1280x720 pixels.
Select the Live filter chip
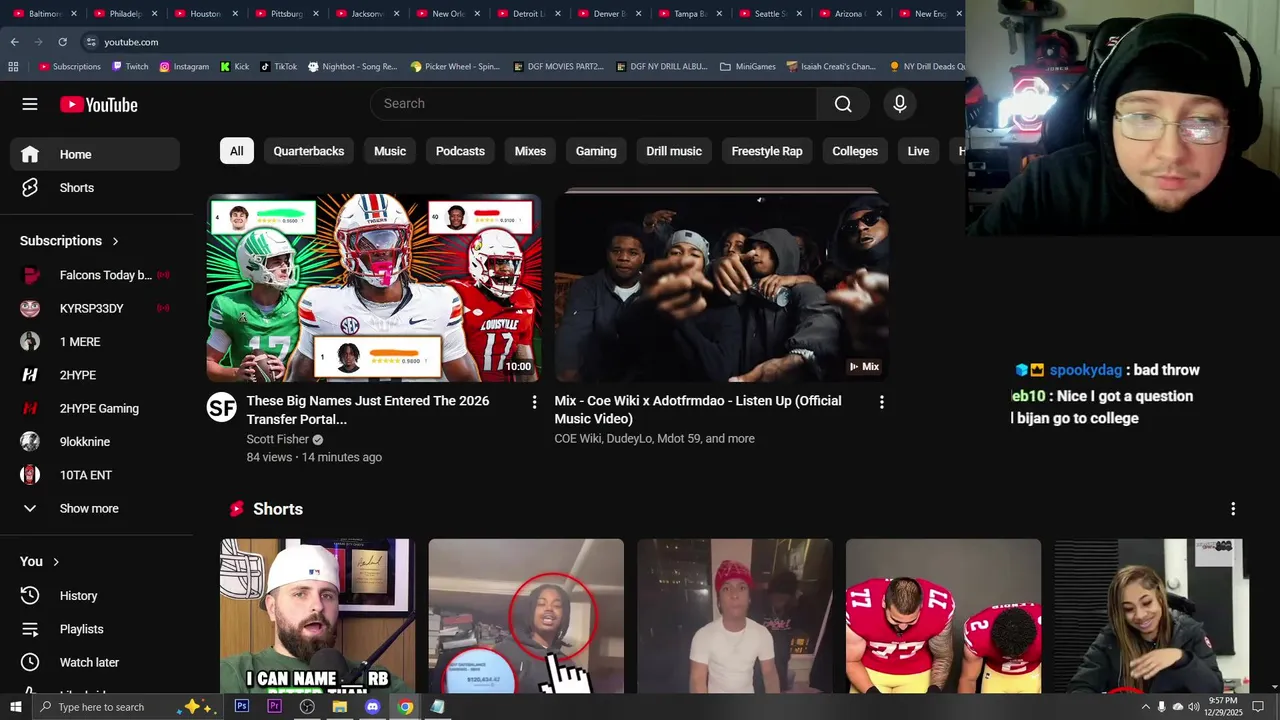coord(918,151)
